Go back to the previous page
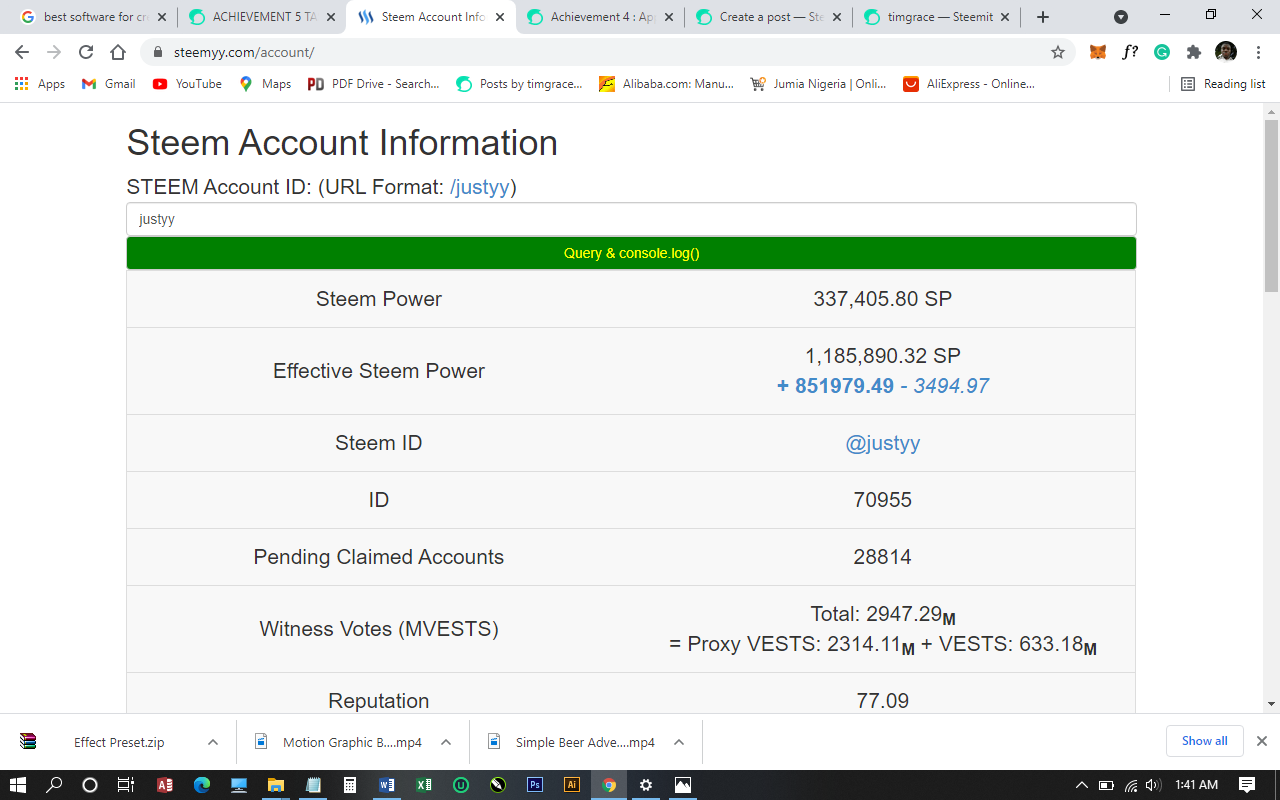This screenshot has height=800, width=1280. coord(22,52)
